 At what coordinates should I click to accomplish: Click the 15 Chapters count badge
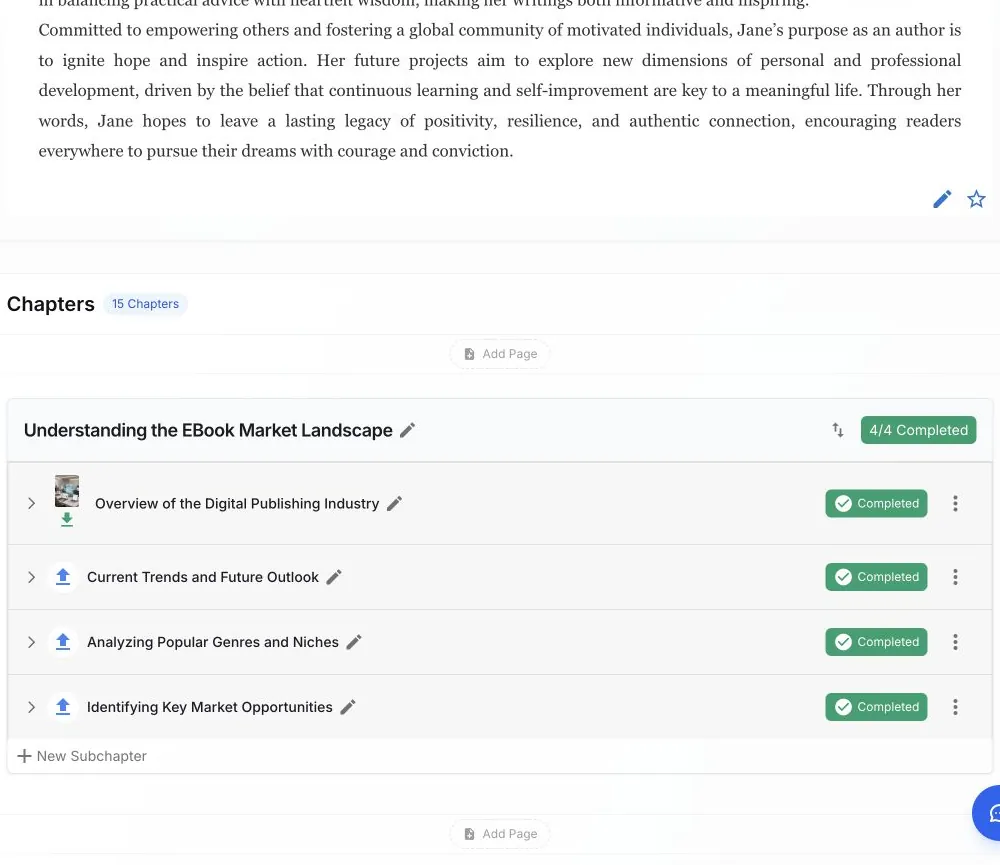pos(145,304)
